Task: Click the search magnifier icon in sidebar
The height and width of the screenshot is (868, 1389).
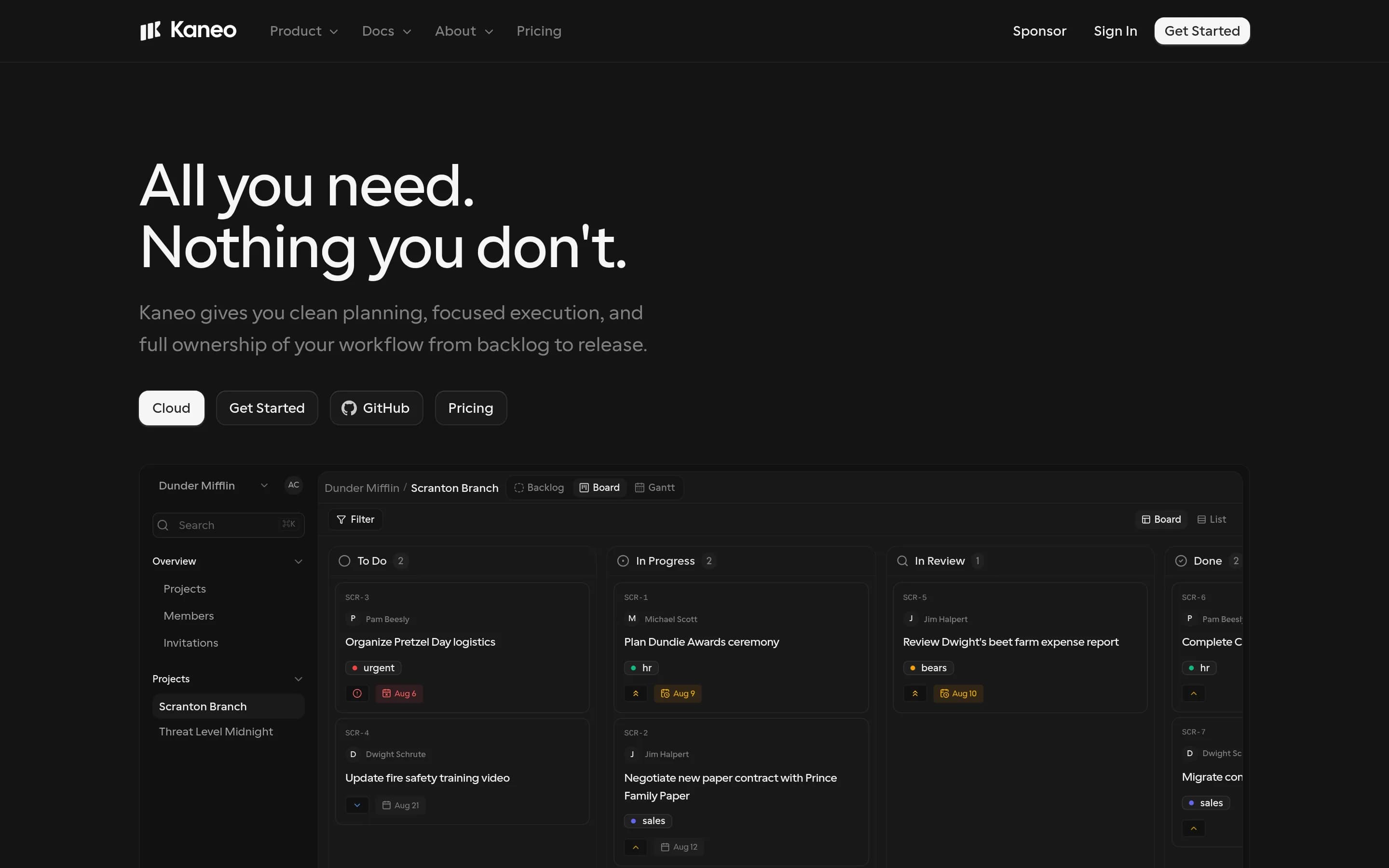Action: 163,525
